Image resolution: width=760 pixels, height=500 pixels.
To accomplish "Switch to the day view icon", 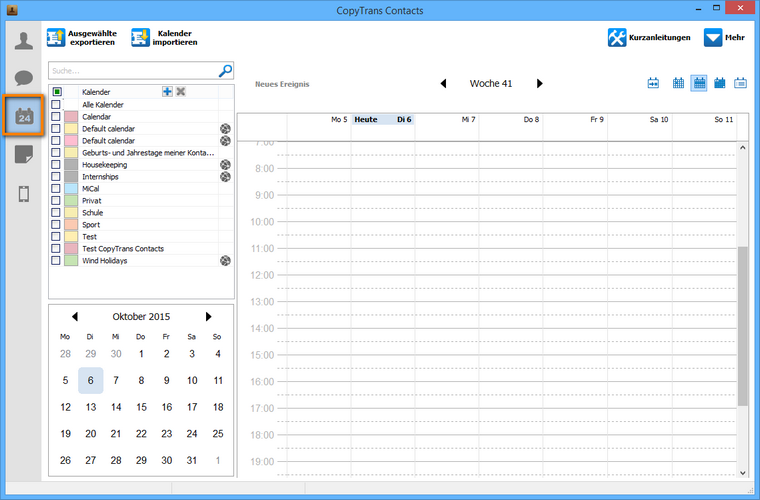I will pos(720,83).
